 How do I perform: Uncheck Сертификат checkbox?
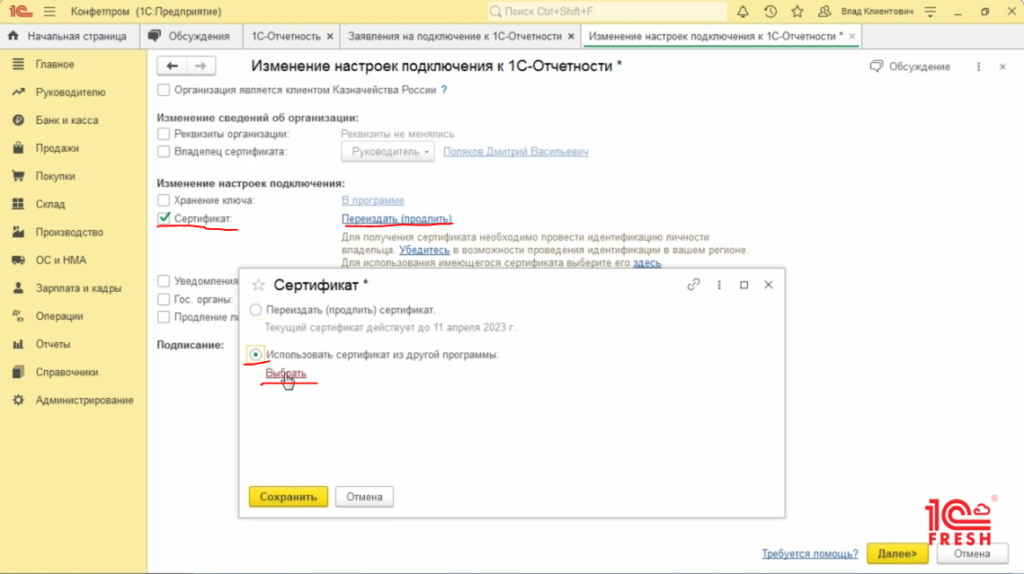pyautogui.click(x=163, y=218)
